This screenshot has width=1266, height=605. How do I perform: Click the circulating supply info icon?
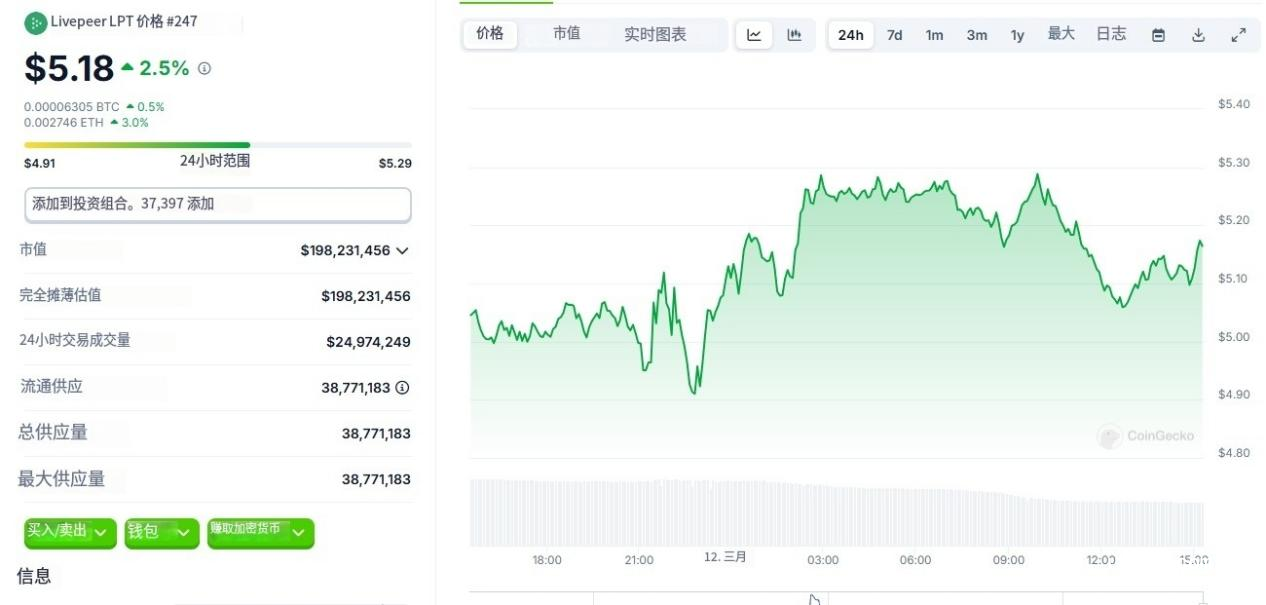pos(402,388)
